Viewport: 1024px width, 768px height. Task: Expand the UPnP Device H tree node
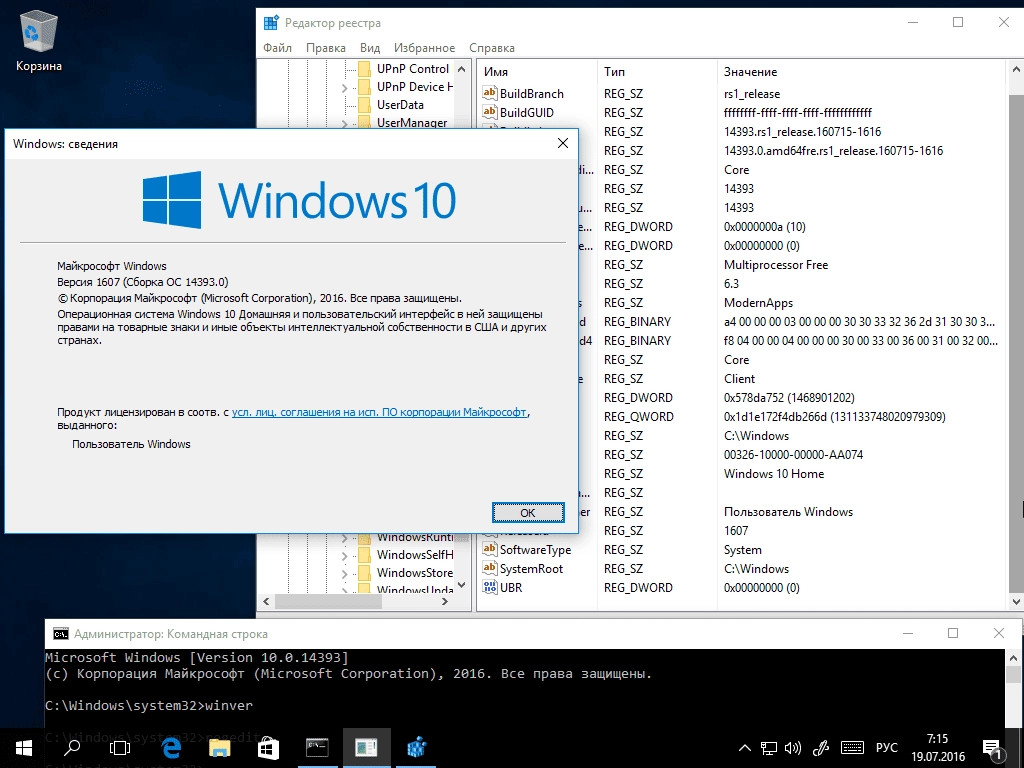pyautogui.click(x=345, y=88)
